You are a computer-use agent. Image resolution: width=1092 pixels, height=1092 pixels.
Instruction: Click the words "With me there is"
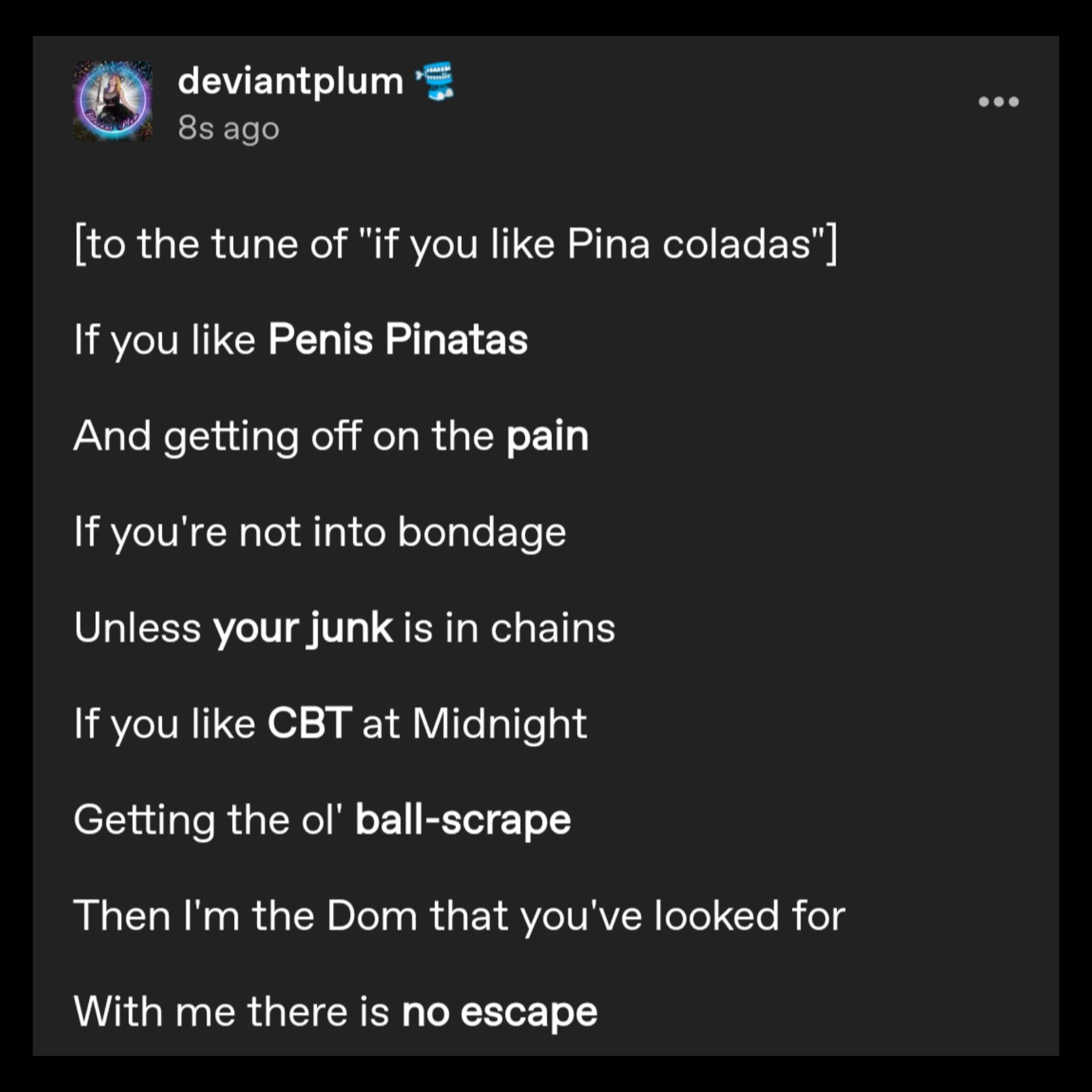[232, 1012]
